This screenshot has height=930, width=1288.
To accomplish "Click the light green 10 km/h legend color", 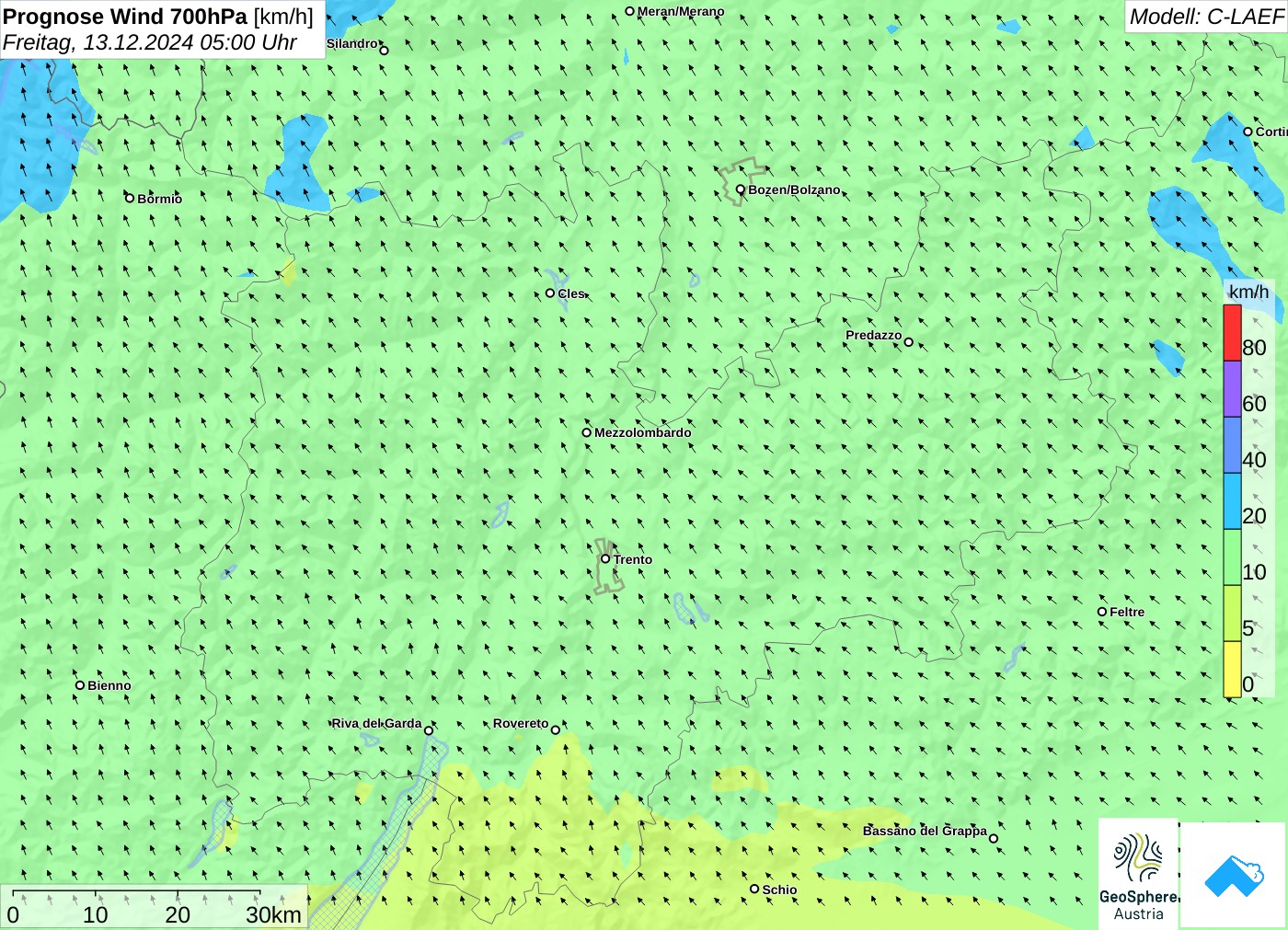I will (1232, 557).
